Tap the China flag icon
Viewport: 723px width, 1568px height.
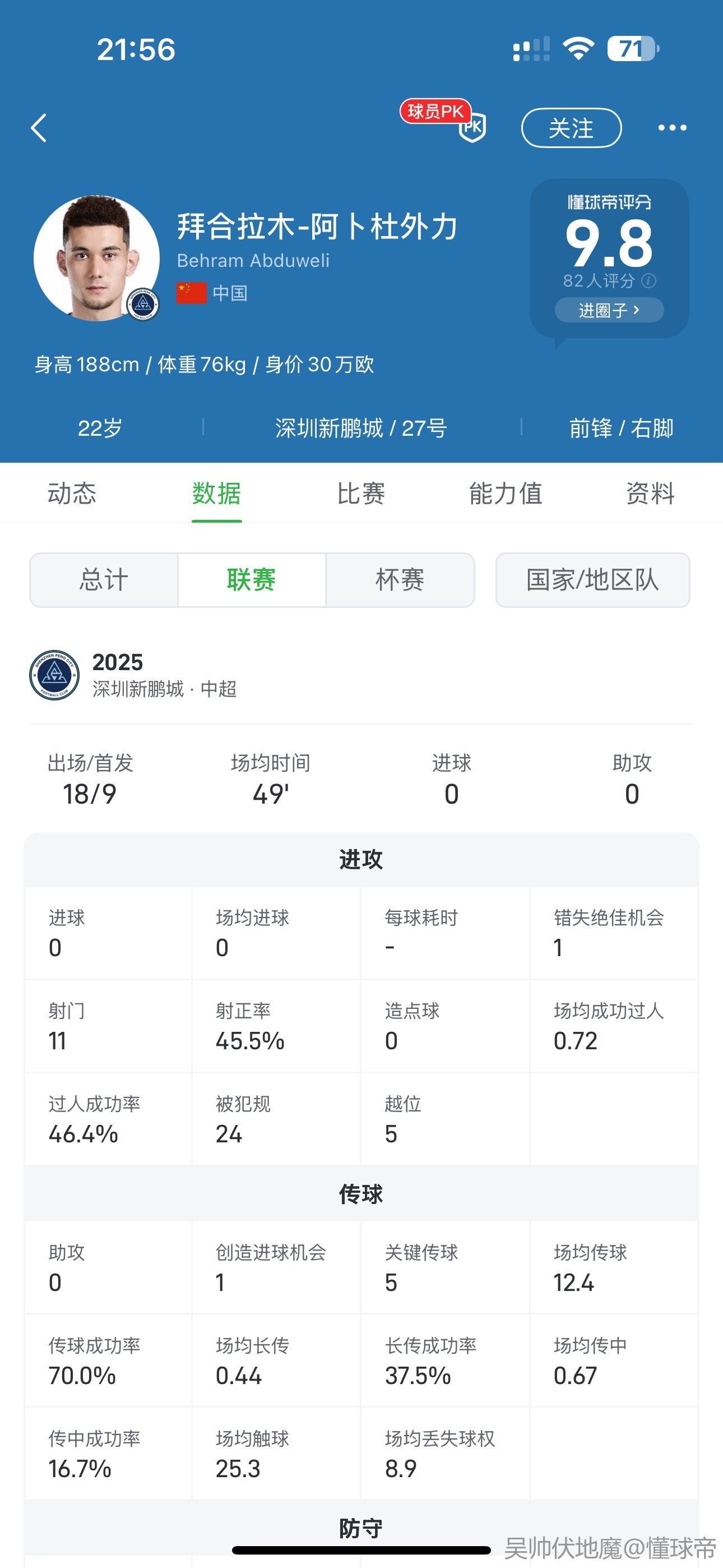click(192, 293)
